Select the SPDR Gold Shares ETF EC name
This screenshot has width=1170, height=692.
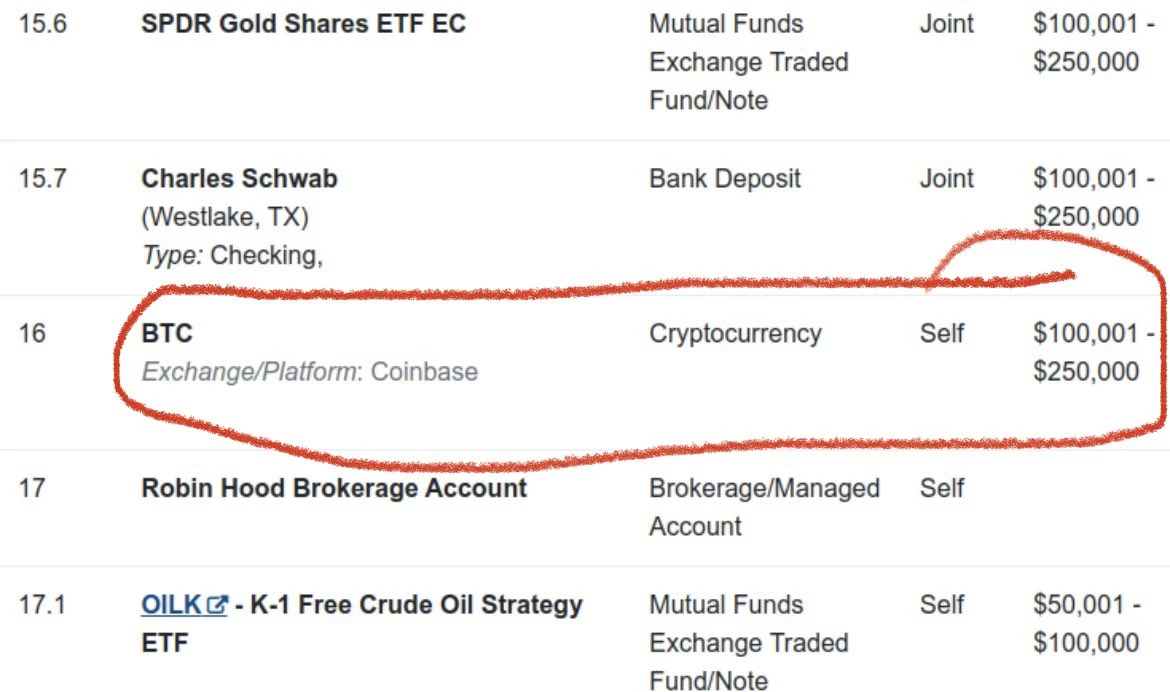303,23
